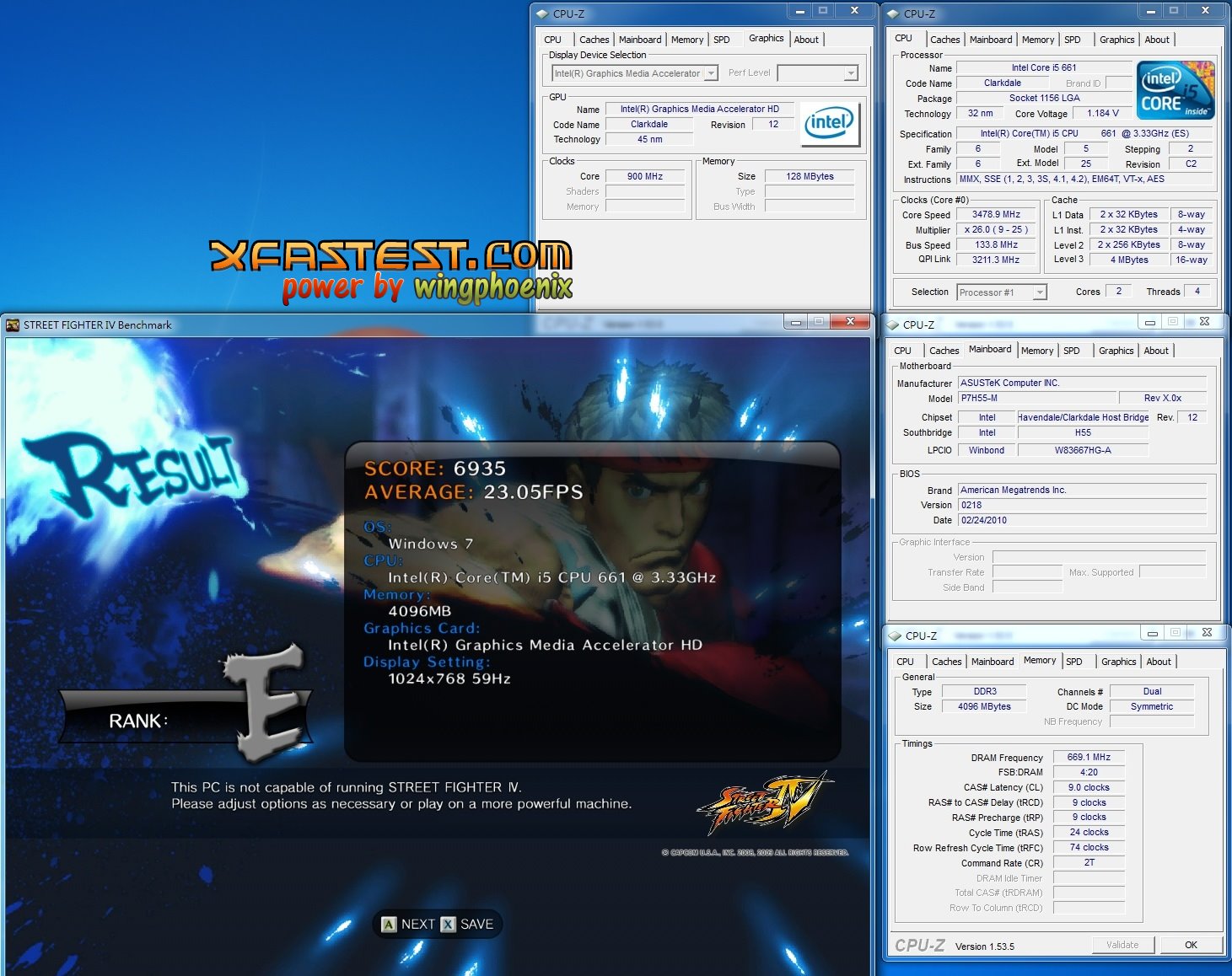Click the Intel Core i5 inside badge
The image size is (1232, 976).
(x=1176, y=89)
